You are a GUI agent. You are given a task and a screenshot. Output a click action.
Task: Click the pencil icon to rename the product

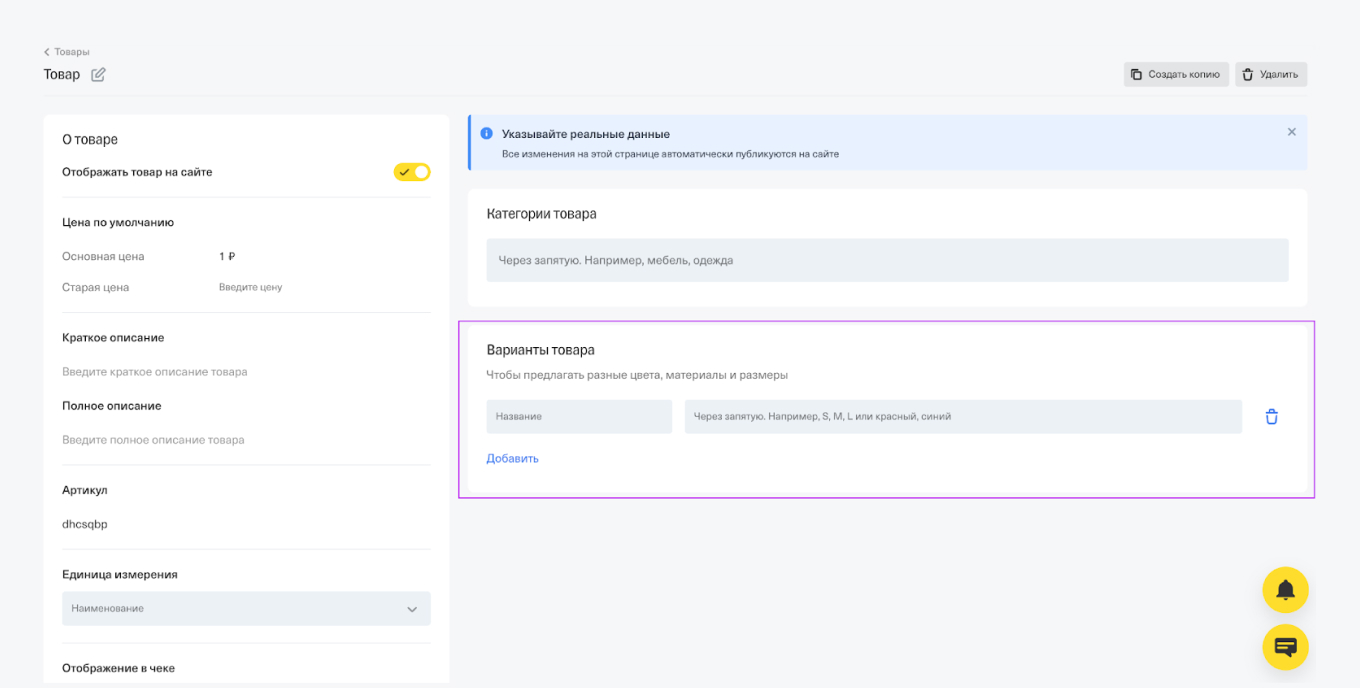click(98, 74)
